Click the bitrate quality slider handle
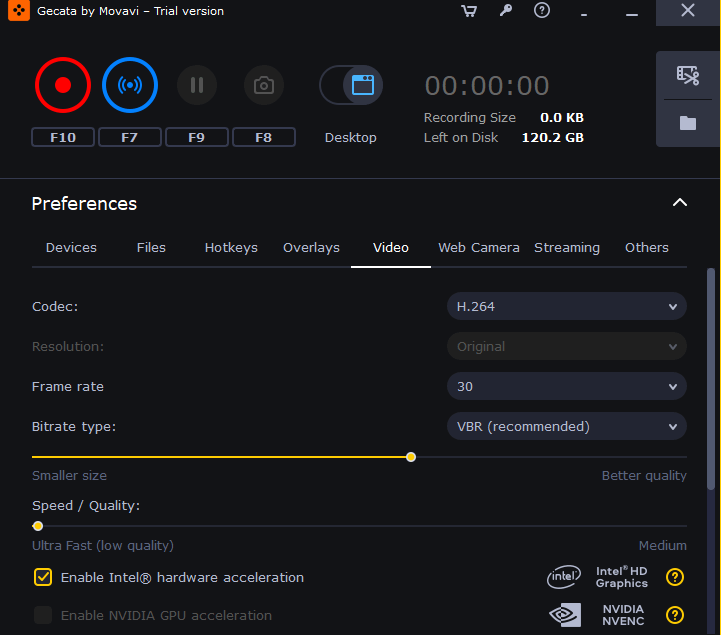This screenshot has width=721, height=635. (411, 457)
